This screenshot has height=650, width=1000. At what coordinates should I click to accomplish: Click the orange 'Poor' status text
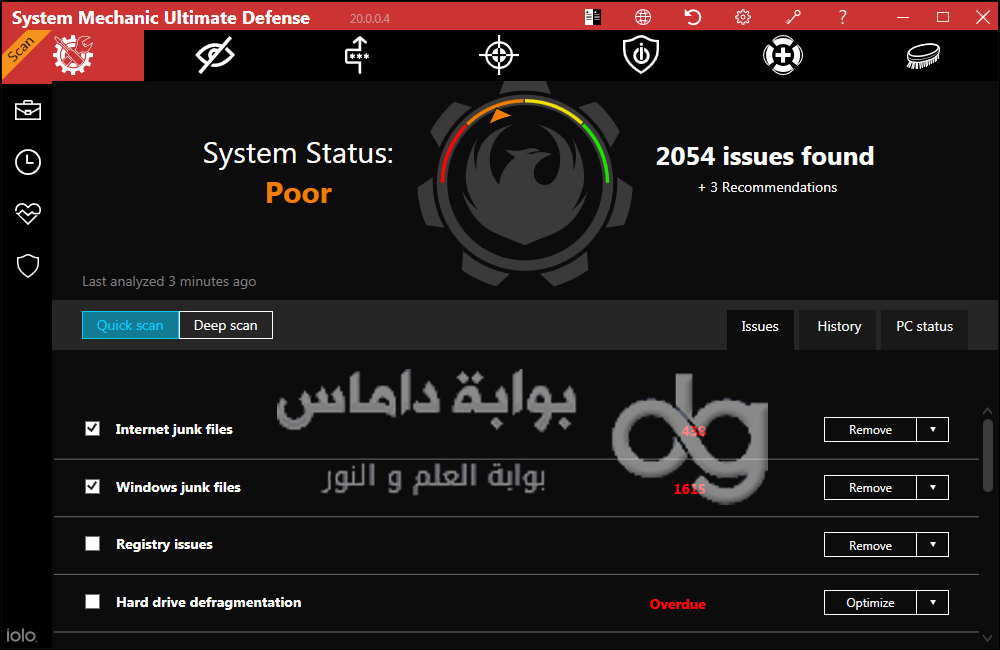click(x=298, y=193)
